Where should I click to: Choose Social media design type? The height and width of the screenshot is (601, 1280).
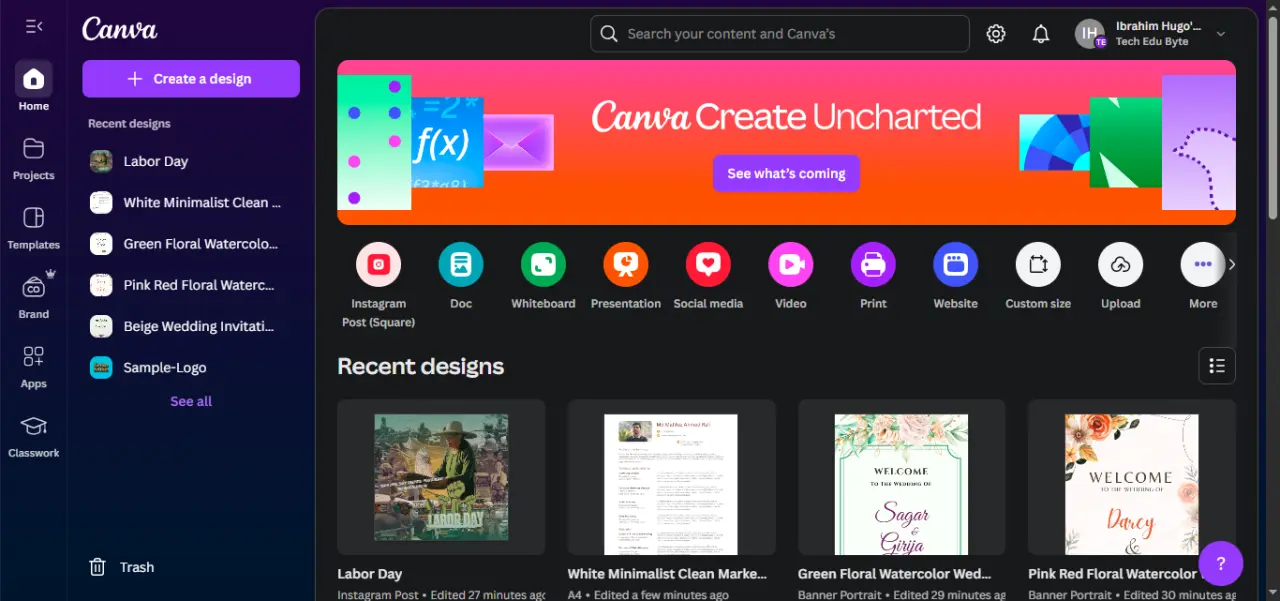click(708, 277)
